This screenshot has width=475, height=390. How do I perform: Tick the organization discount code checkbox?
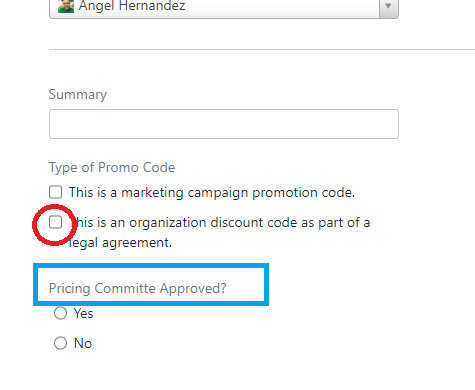click(x=55, y=222)
